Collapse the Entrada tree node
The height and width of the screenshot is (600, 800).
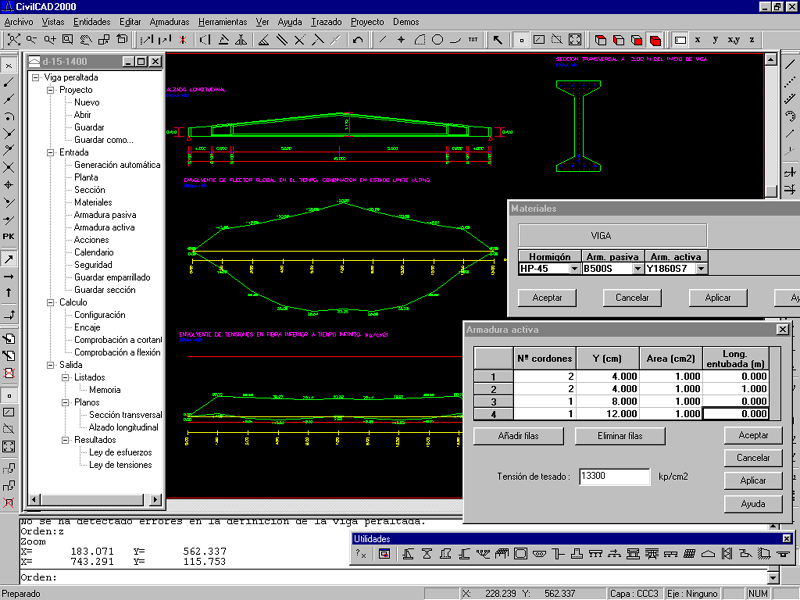pos(49,153)
